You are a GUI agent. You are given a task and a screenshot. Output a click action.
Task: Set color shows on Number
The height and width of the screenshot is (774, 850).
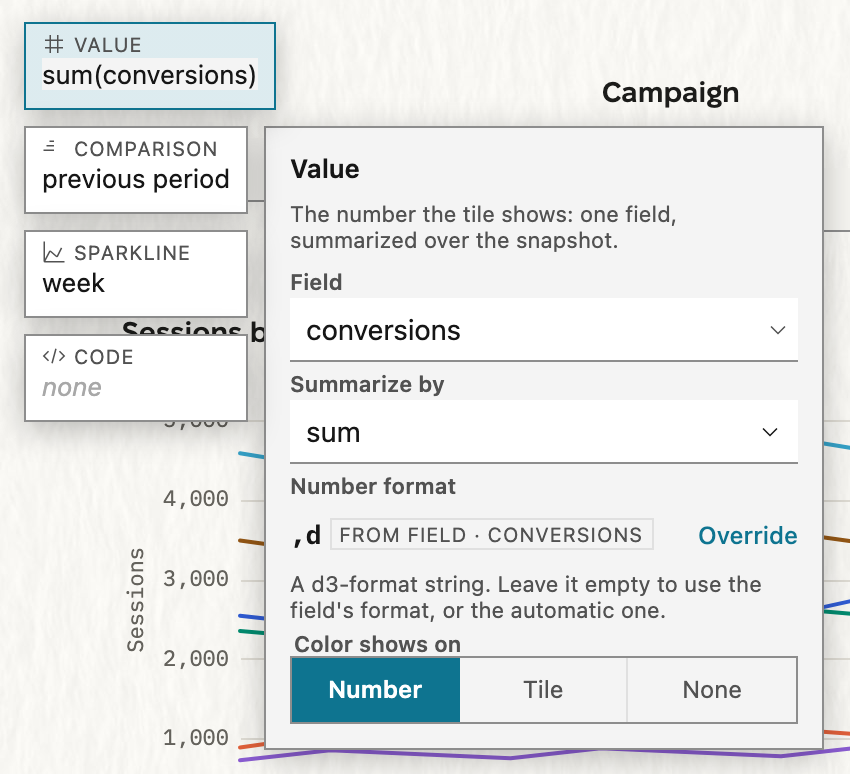click(376, 690)
